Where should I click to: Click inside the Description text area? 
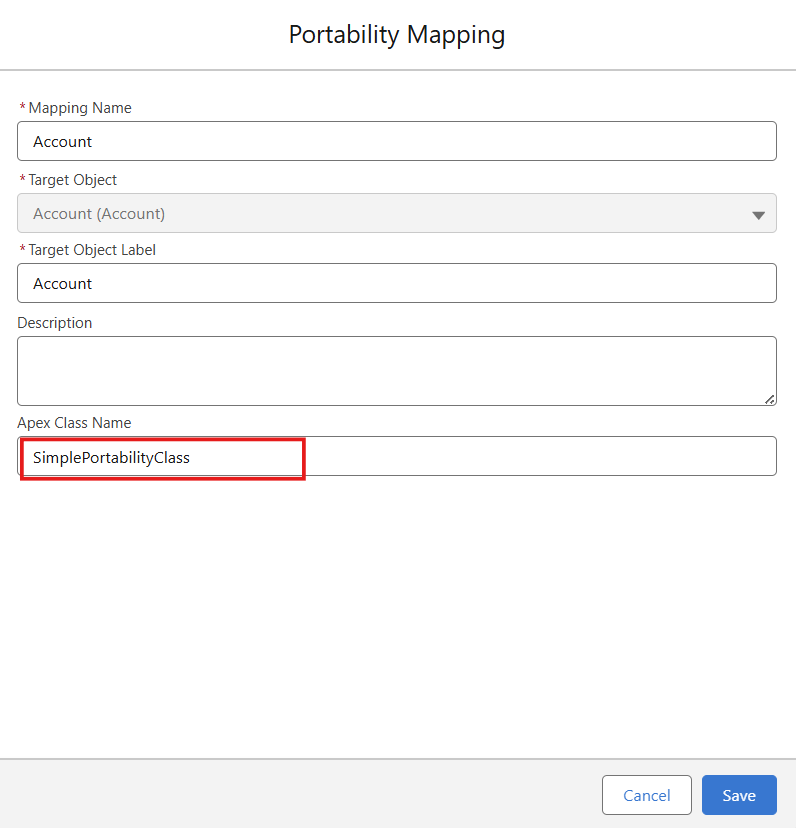click(x=396, y=370)
